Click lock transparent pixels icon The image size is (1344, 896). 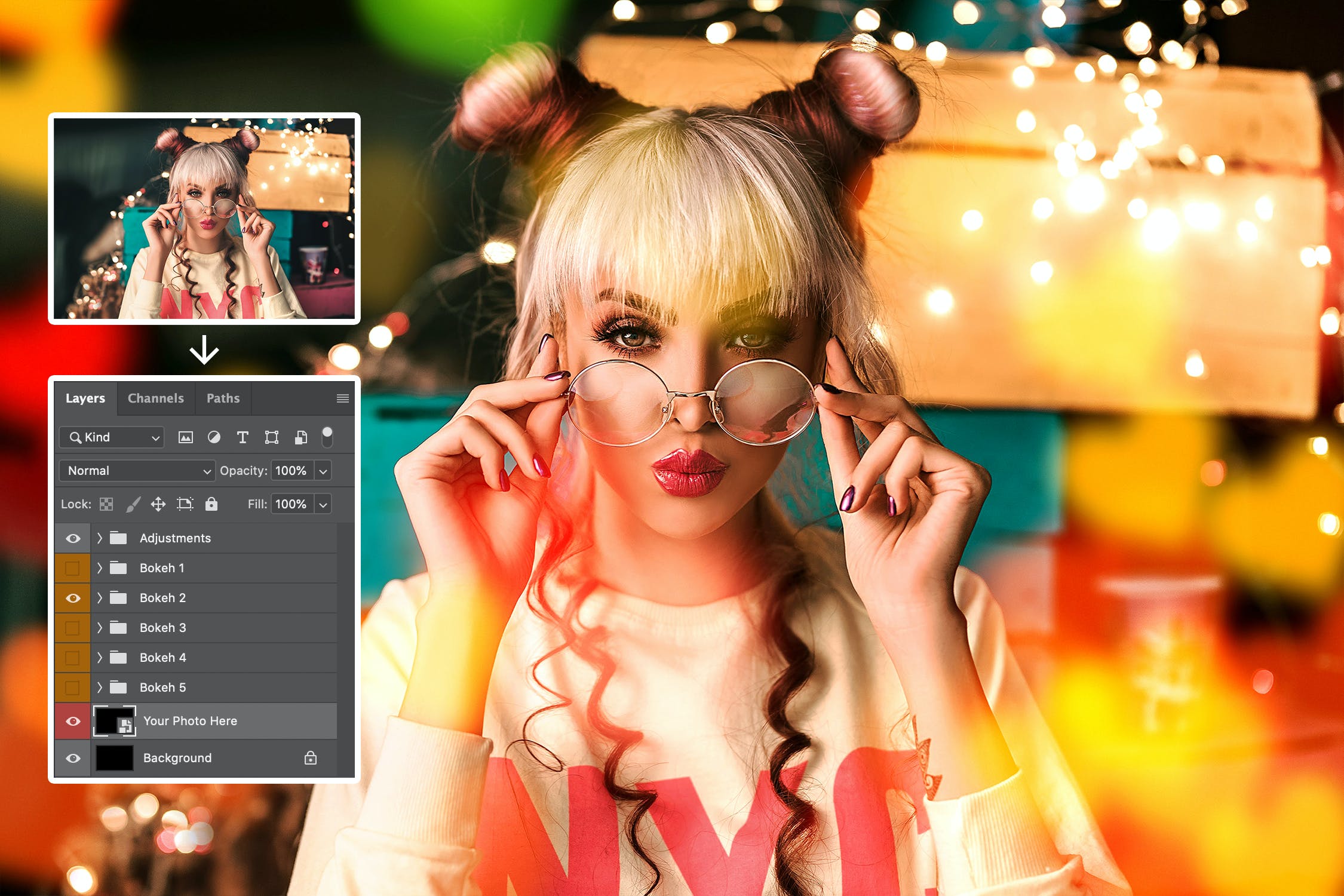click(x=106, y=504)
